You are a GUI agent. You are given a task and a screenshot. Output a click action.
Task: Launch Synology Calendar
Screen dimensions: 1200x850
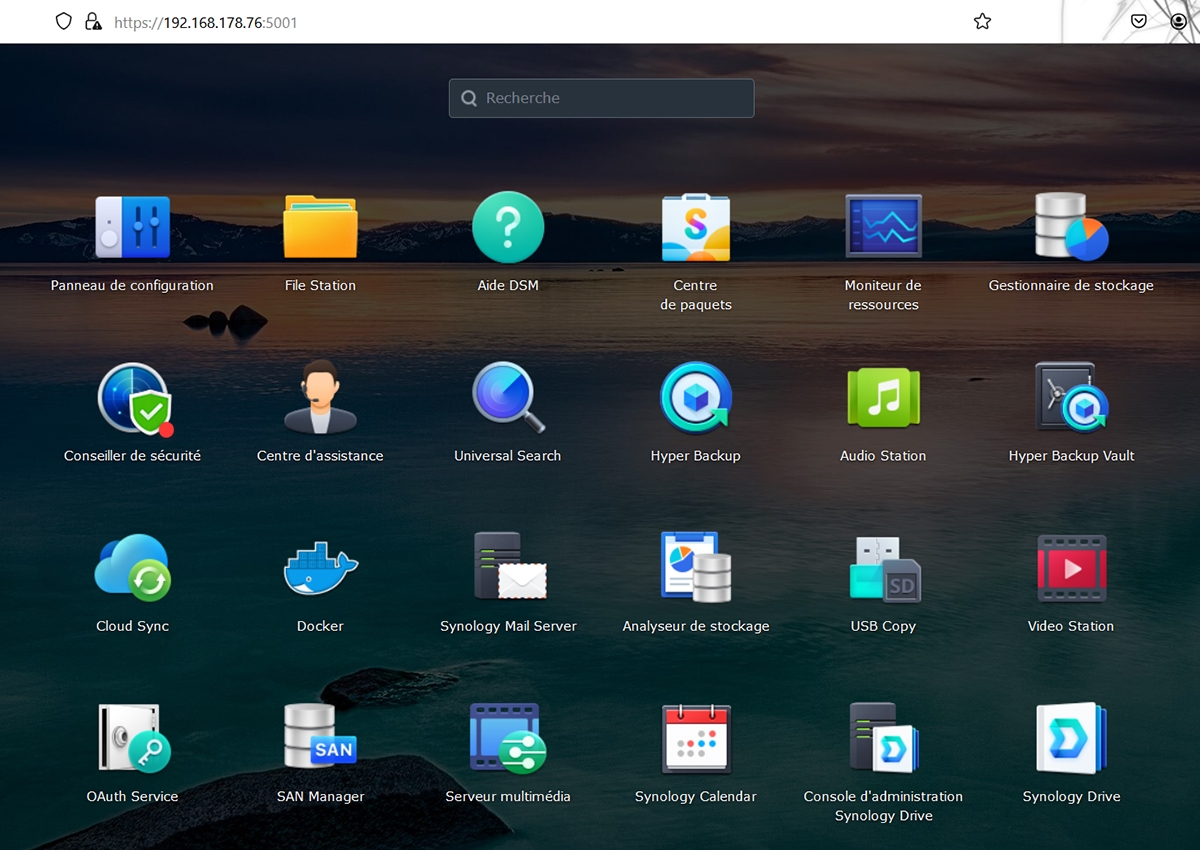tap(696, 738)
